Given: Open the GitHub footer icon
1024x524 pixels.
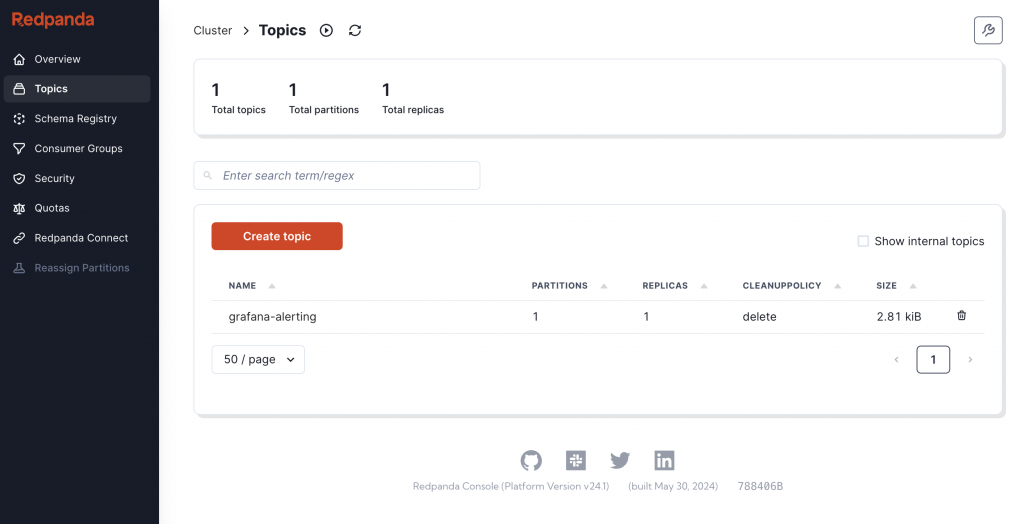Looking at the screenshot, I should tap(531, 460).
